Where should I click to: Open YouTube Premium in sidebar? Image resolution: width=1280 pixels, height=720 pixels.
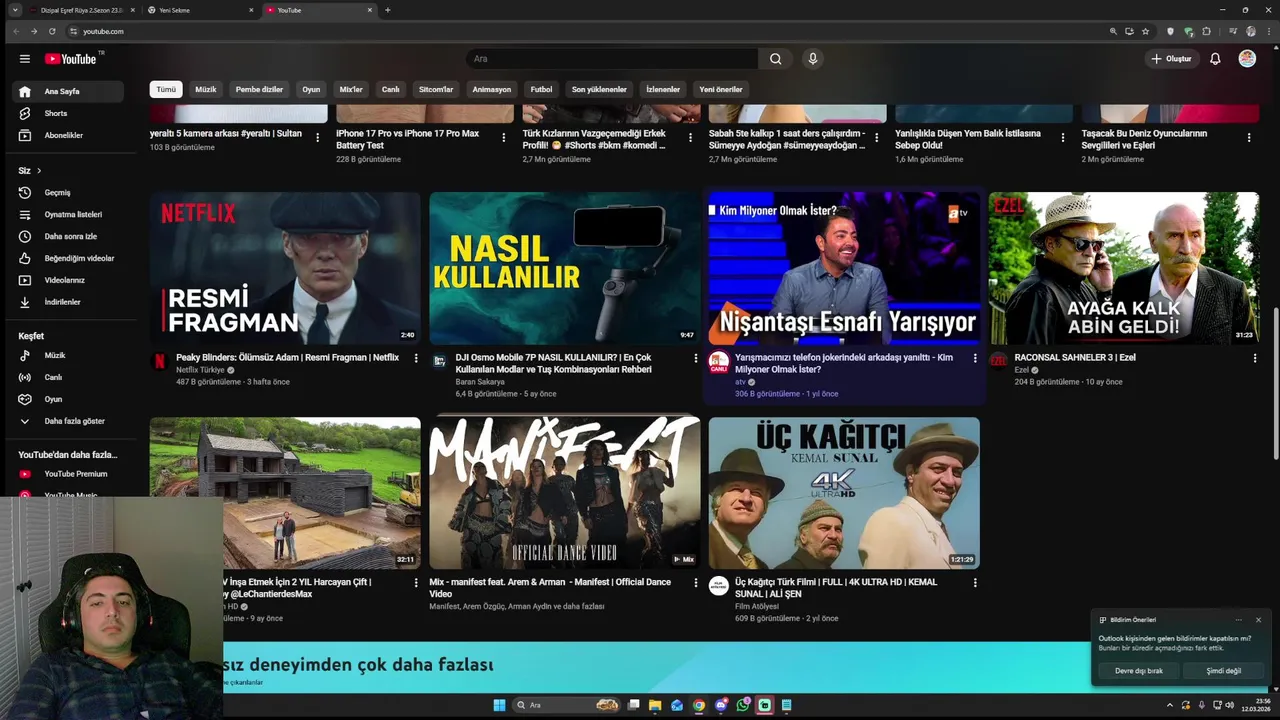(69, 474)
